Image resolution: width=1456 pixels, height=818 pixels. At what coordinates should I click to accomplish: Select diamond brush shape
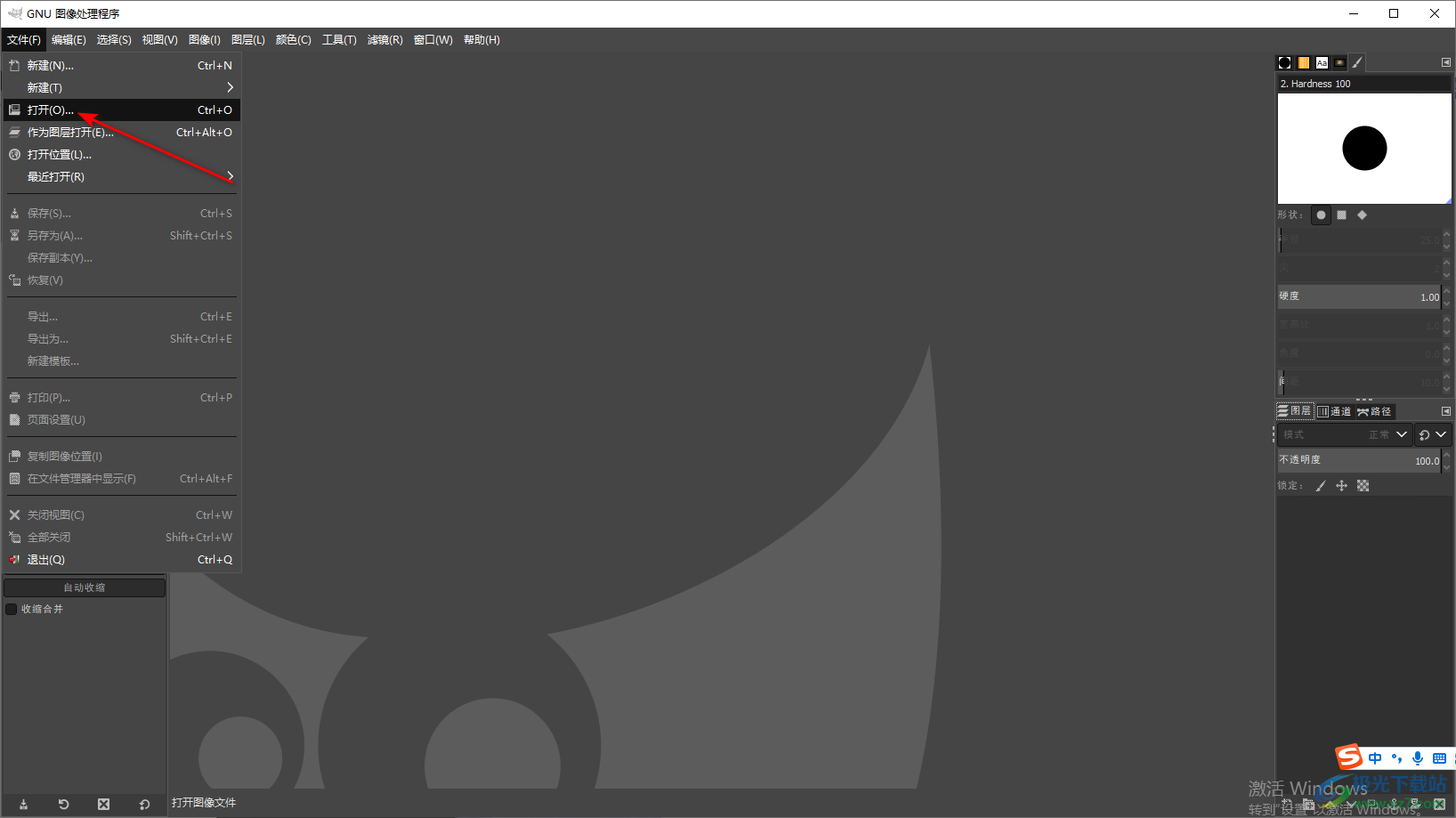1362,215
